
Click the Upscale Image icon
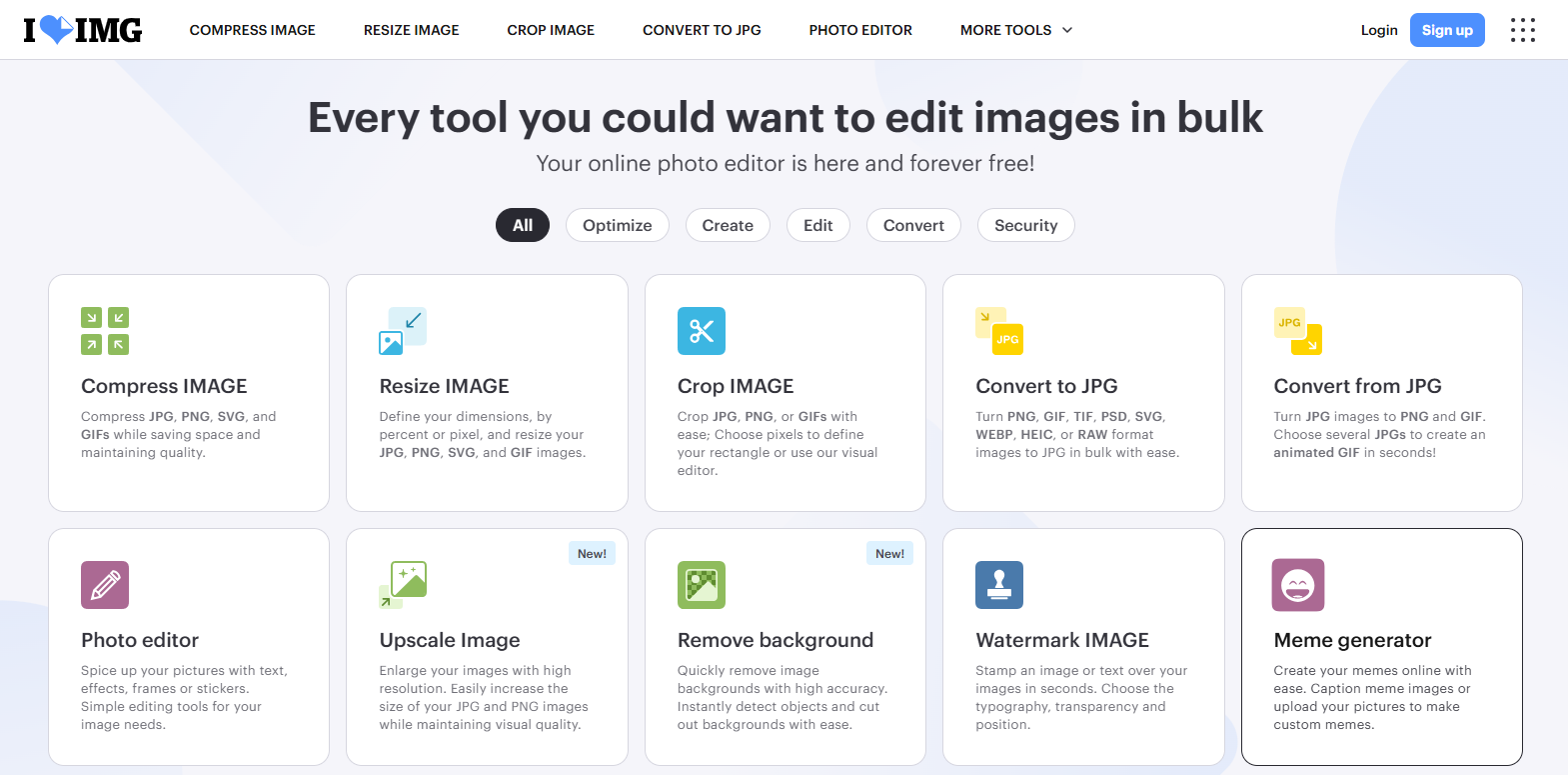click(x=403, y=585)
